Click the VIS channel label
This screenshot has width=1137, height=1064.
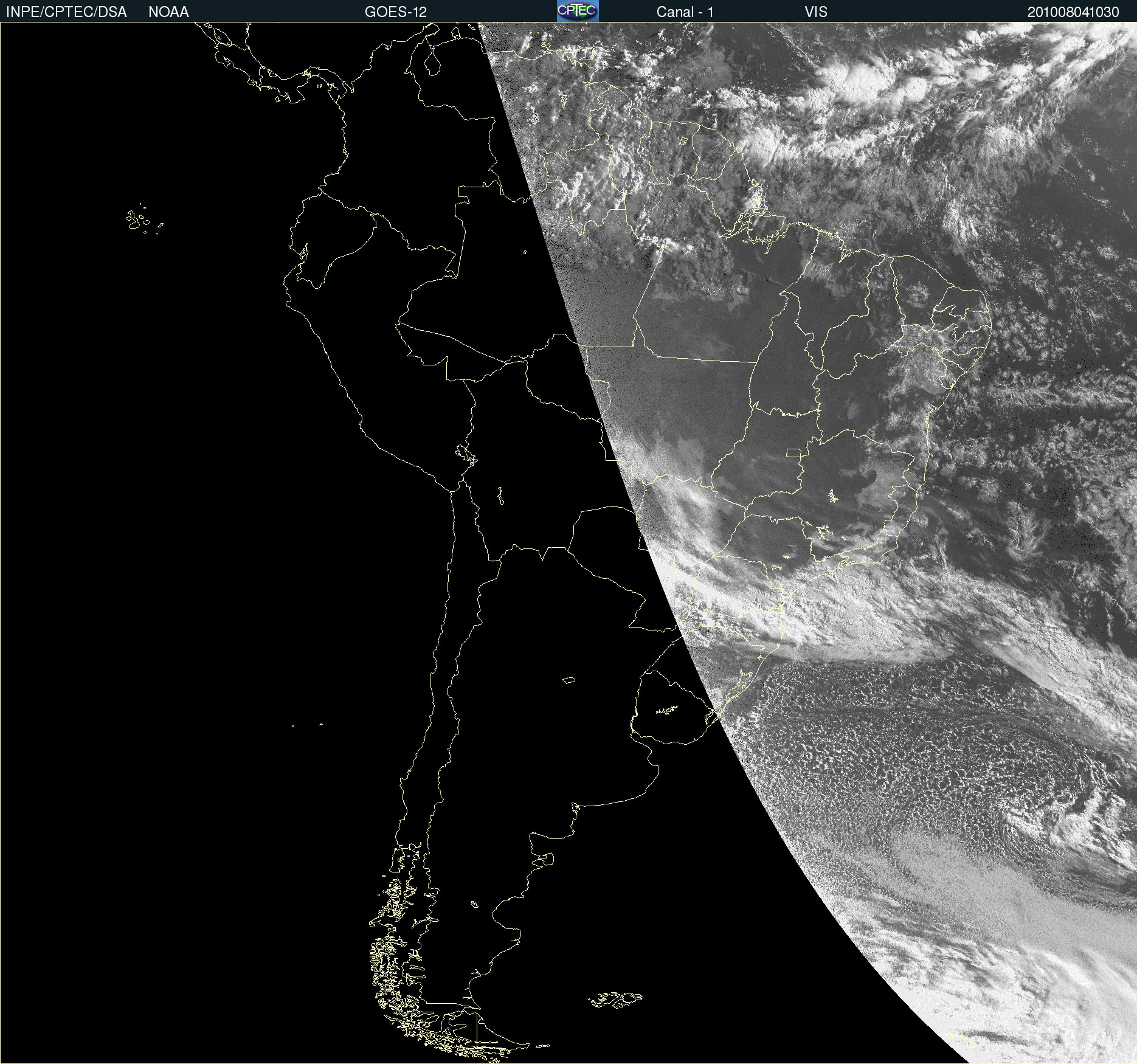tap(816, 12)
